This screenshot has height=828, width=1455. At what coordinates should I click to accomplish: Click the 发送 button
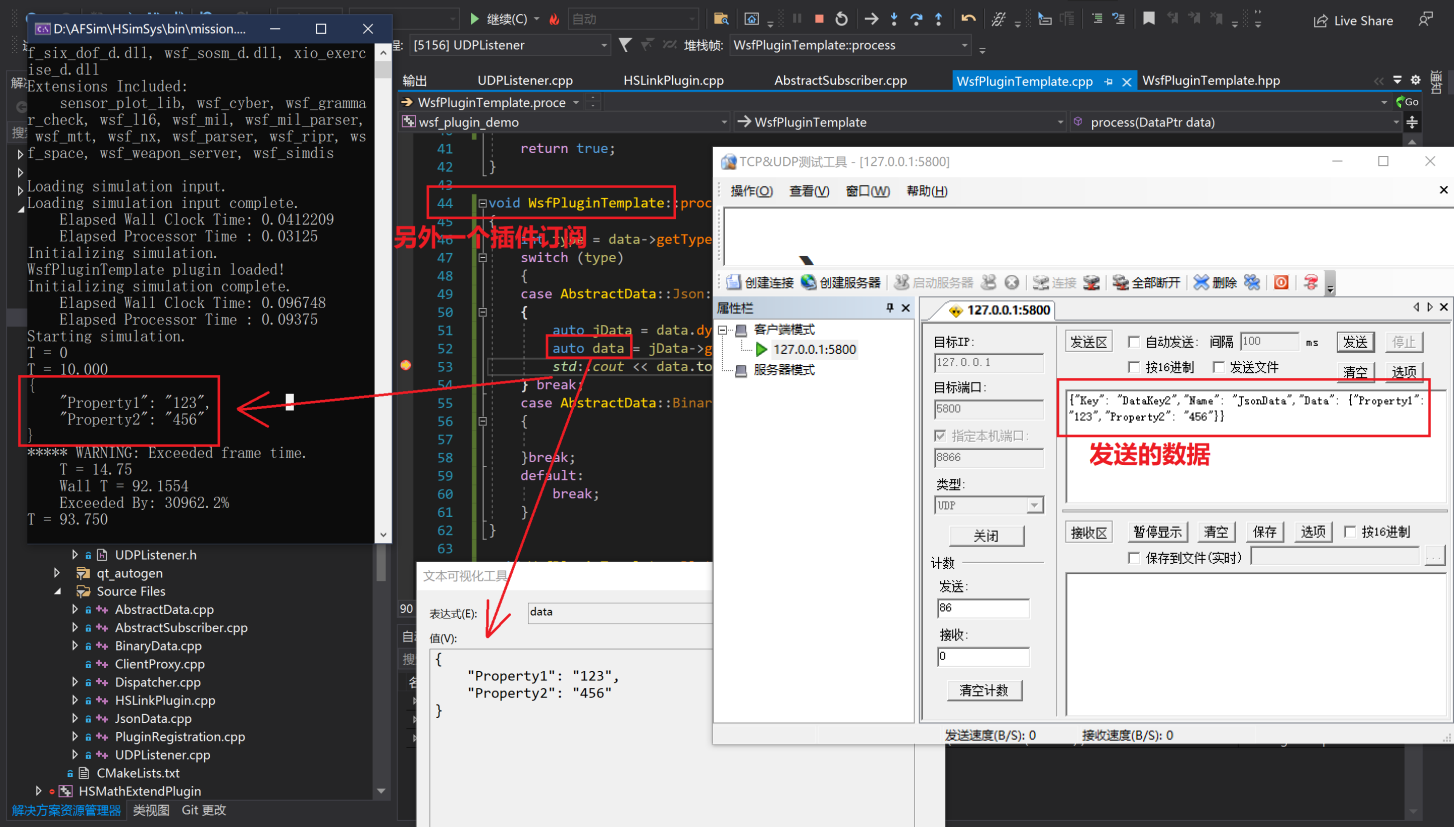[1355, 342]
